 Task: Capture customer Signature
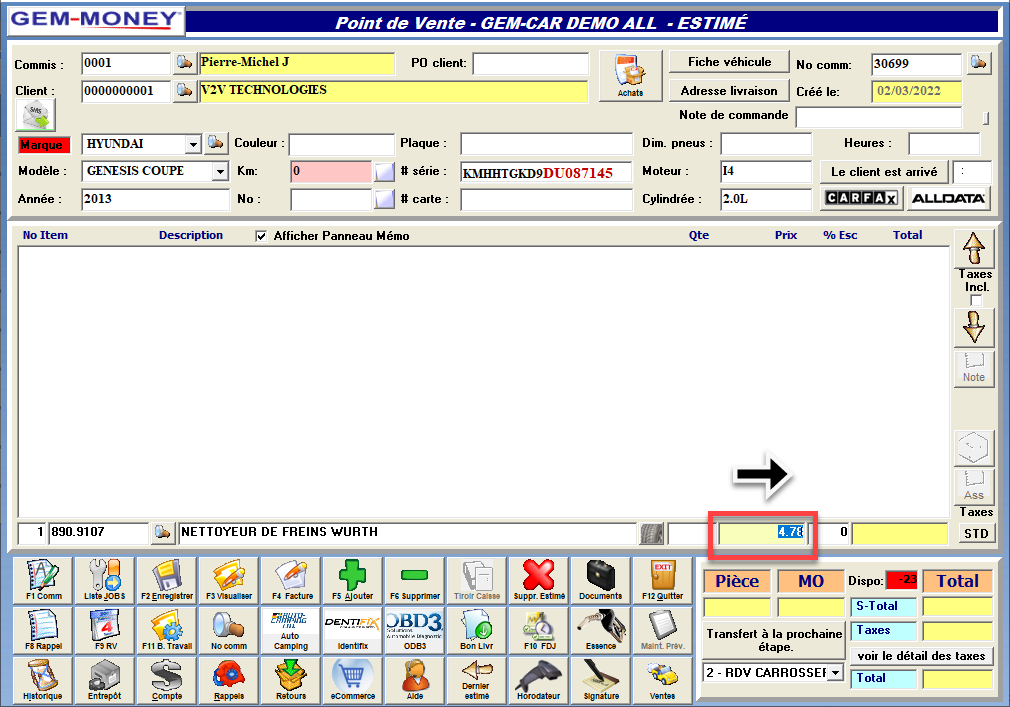[600, 680]
